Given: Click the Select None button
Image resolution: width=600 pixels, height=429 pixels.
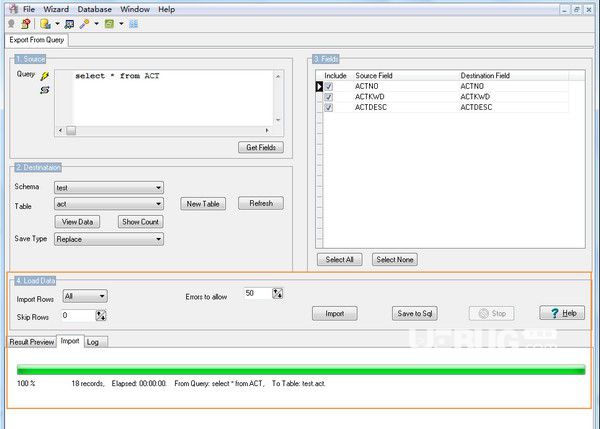Looking at the screenshot, I should pyautogui.click(x=395, y=259).
